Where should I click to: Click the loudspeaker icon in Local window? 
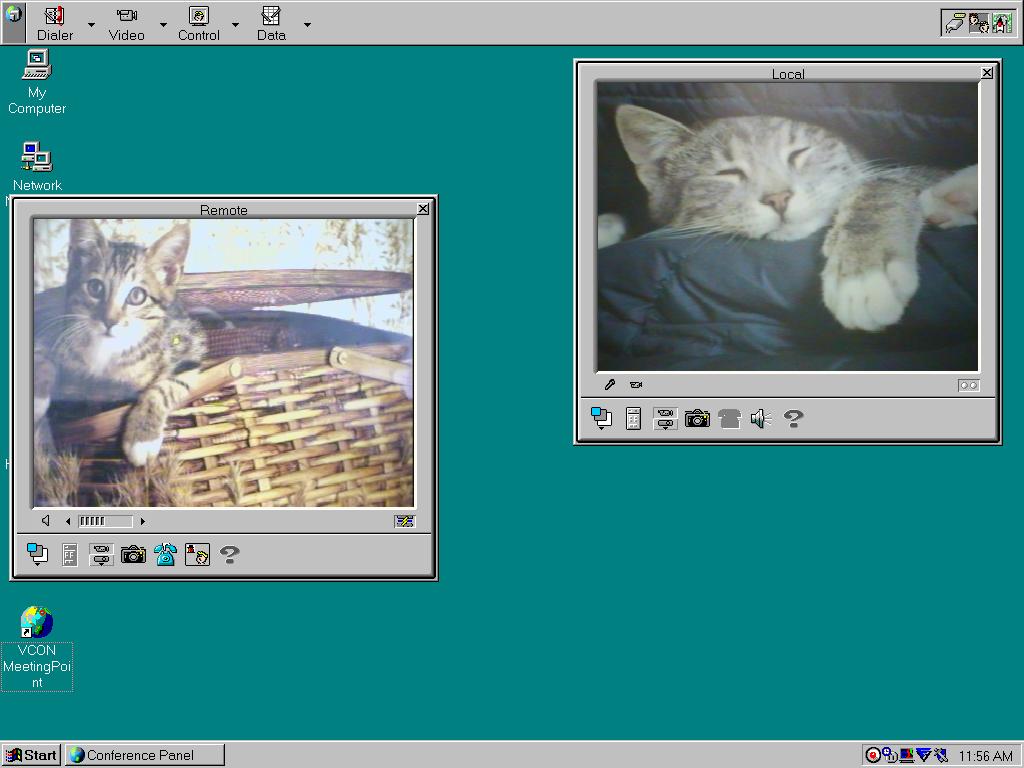click(x=761, y=419)
